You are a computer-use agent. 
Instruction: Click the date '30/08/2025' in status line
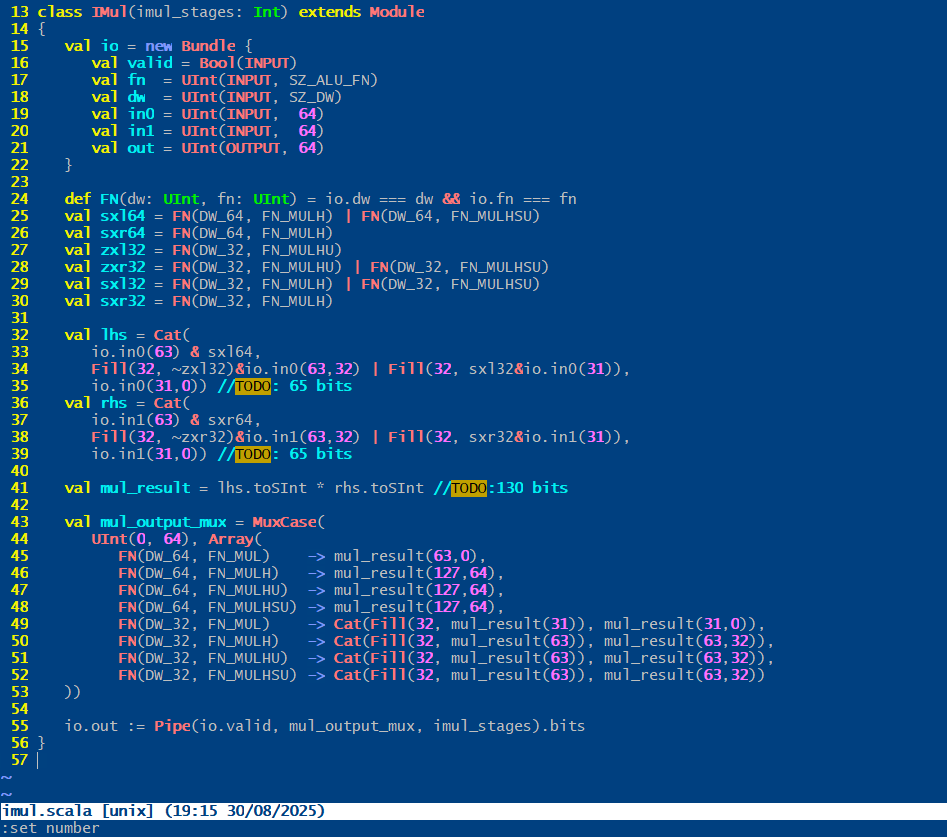tap(271, 810)
